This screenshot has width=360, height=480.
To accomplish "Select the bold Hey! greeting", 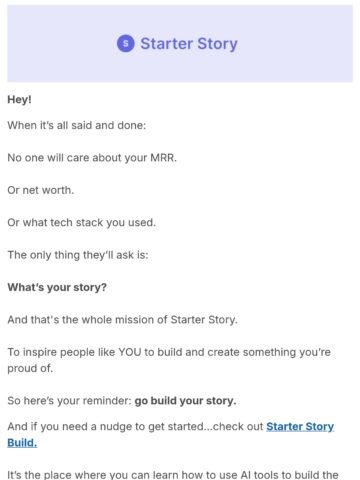I will pyautogui.click(x=19, y=99).
